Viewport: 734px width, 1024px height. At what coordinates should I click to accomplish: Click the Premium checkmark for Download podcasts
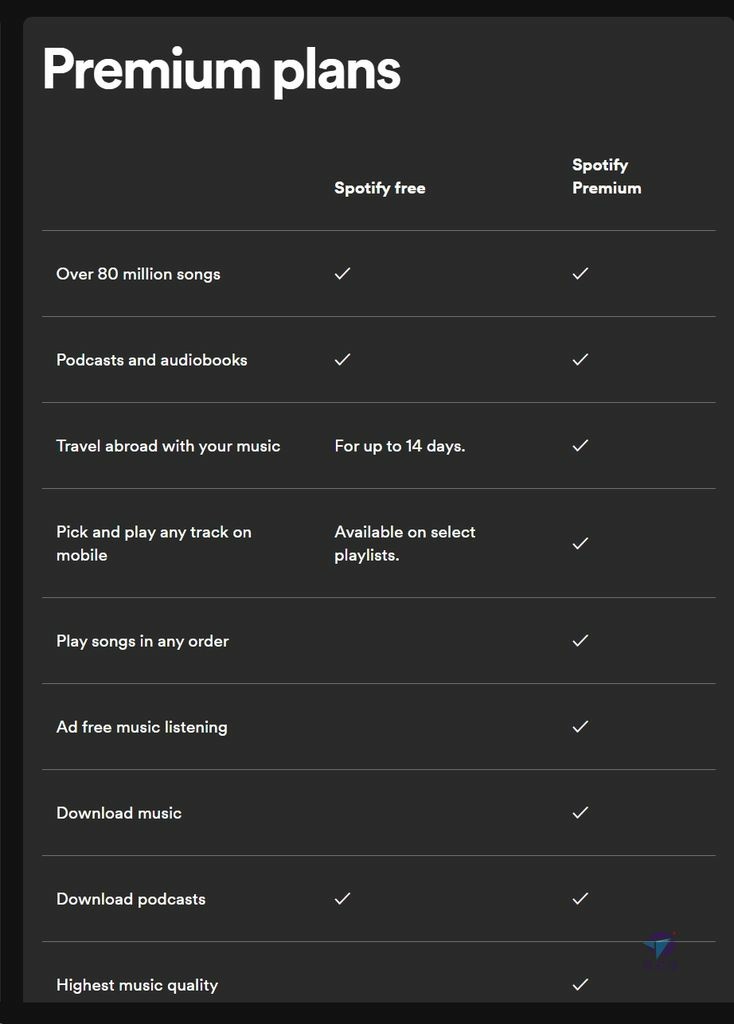(580, 899)
